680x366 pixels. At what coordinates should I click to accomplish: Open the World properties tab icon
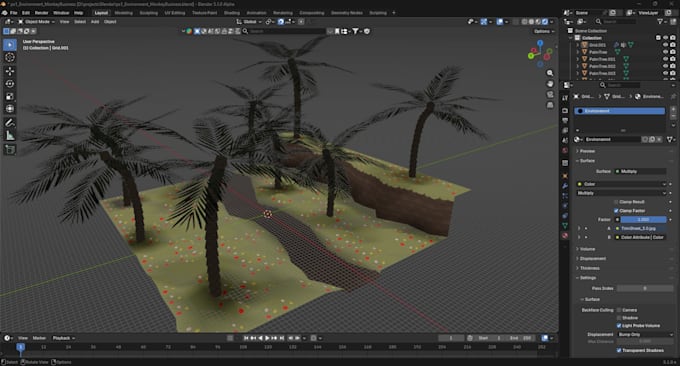coord(565,150)
